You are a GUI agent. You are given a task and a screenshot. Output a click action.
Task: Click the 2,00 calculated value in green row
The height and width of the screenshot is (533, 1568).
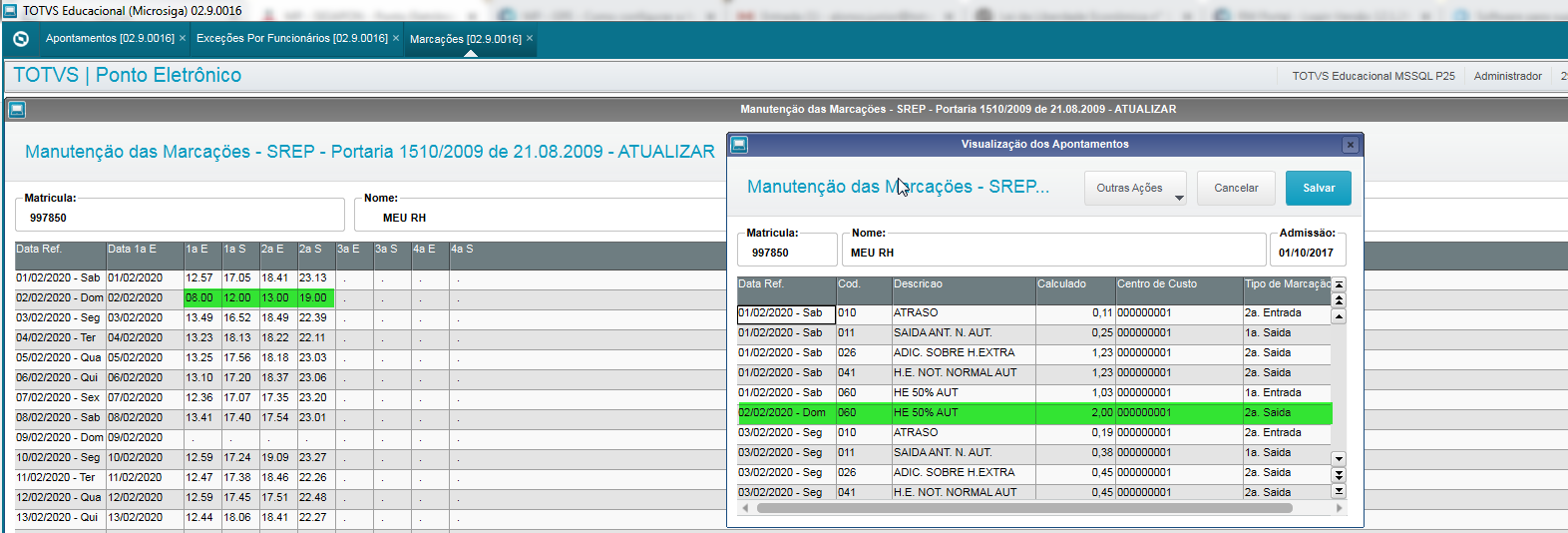point(1075,413)
